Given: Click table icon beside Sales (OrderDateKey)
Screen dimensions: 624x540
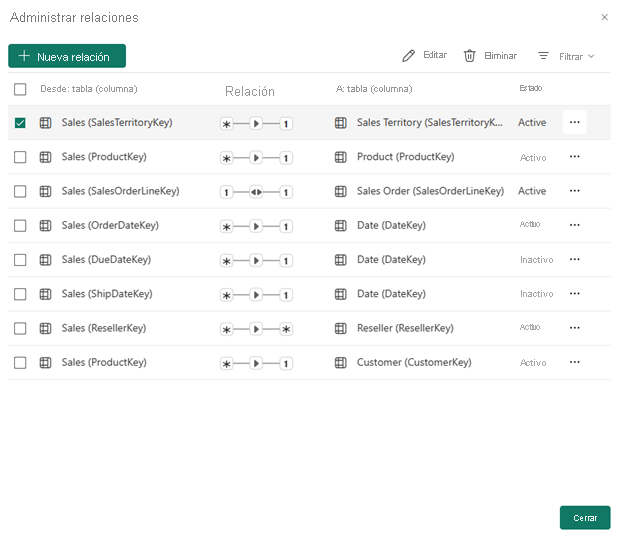Looking at the screenshot, I should point(45,226).
